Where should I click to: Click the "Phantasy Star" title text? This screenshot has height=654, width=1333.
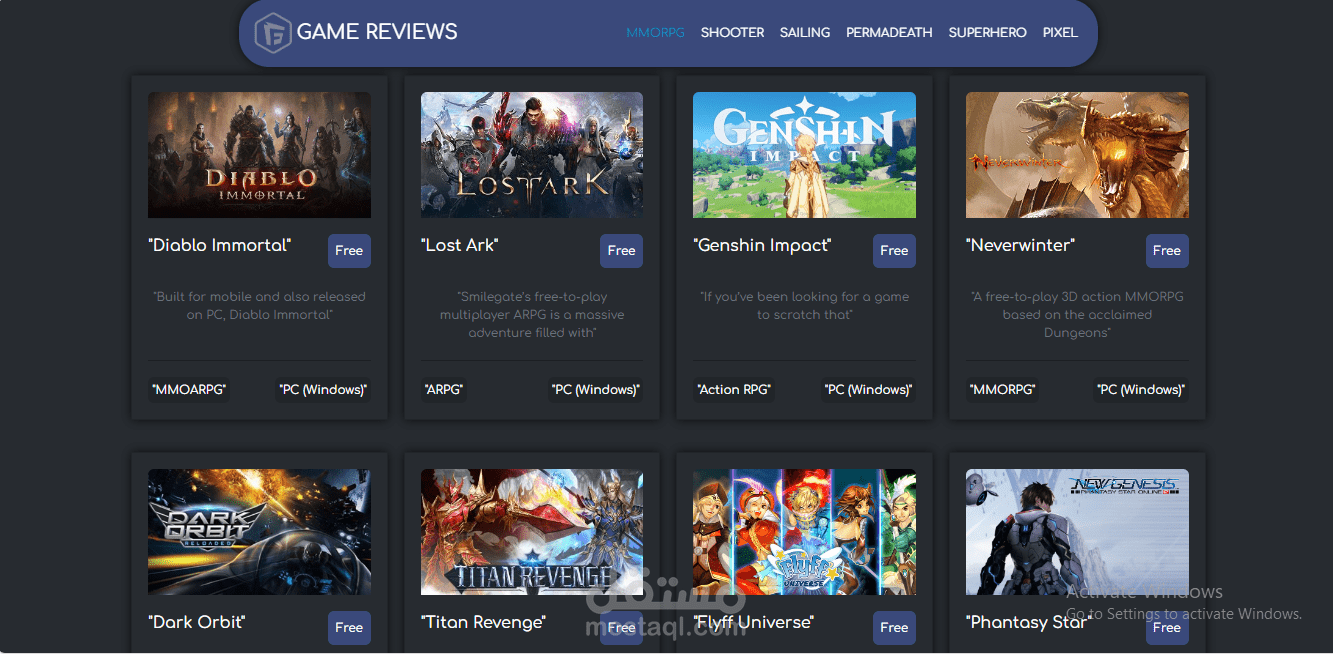point(1028,622)
